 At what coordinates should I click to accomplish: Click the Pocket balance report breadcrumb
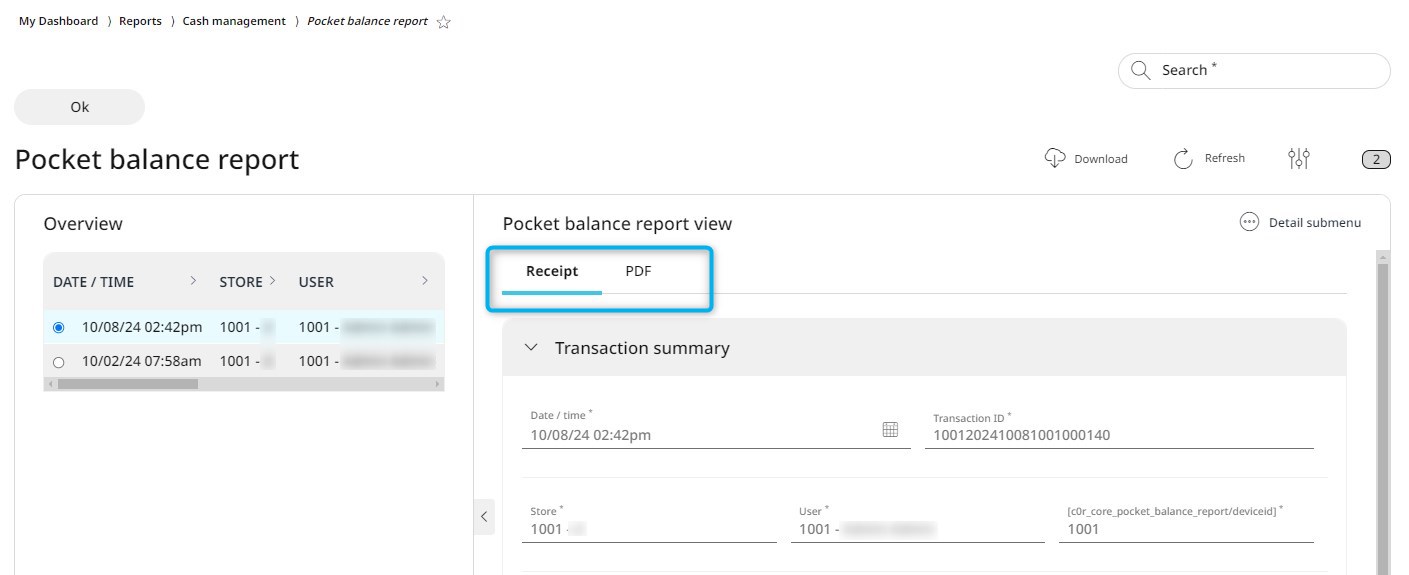pyautogui.click(x=367, y=21)
